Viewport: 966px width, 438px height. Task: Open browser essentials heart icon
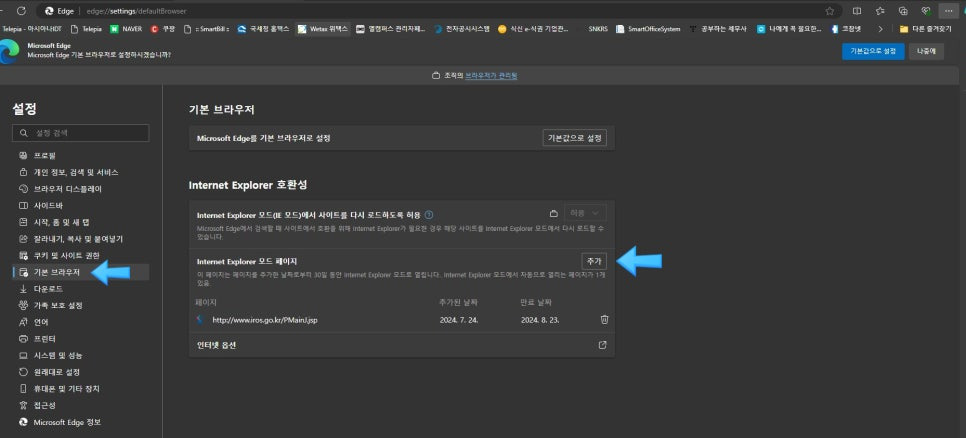pos(925,11)
